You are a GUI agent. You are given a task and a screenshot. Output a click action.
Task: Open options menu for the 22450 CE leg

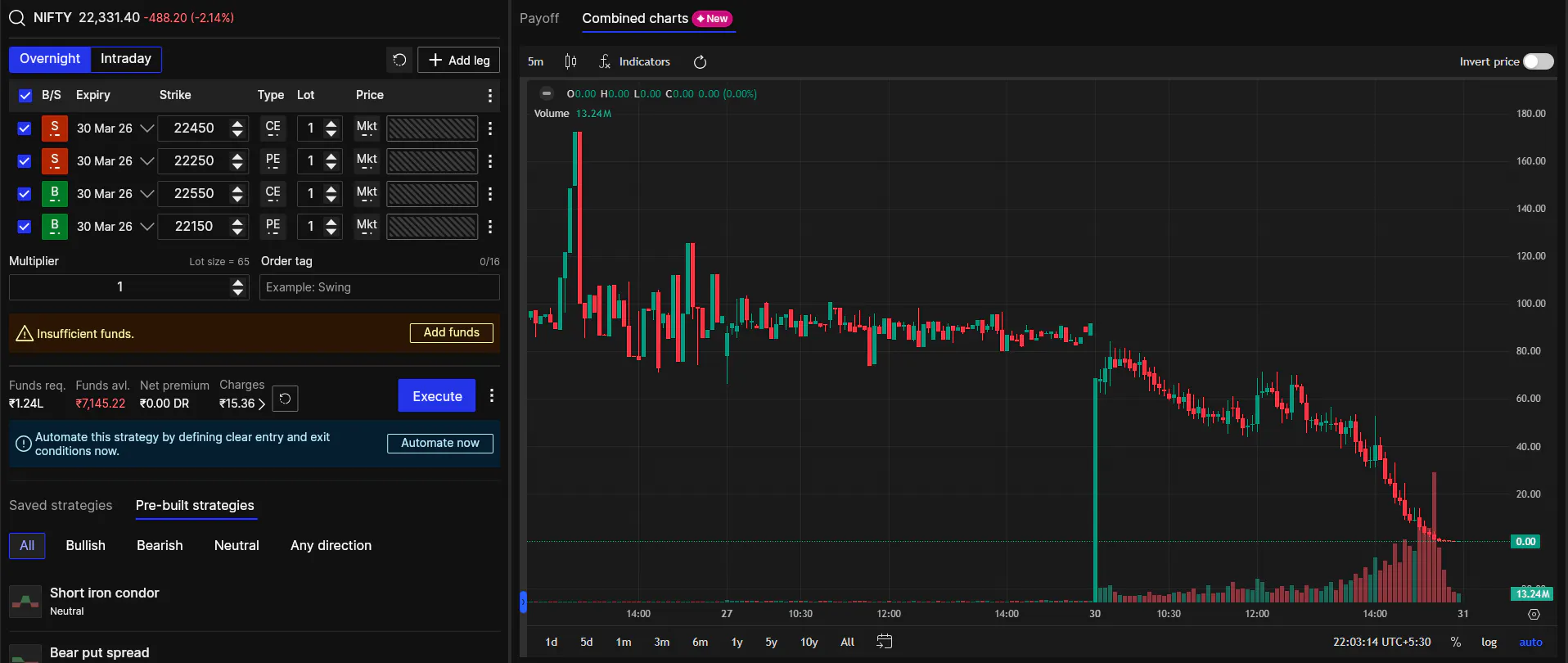490,129
